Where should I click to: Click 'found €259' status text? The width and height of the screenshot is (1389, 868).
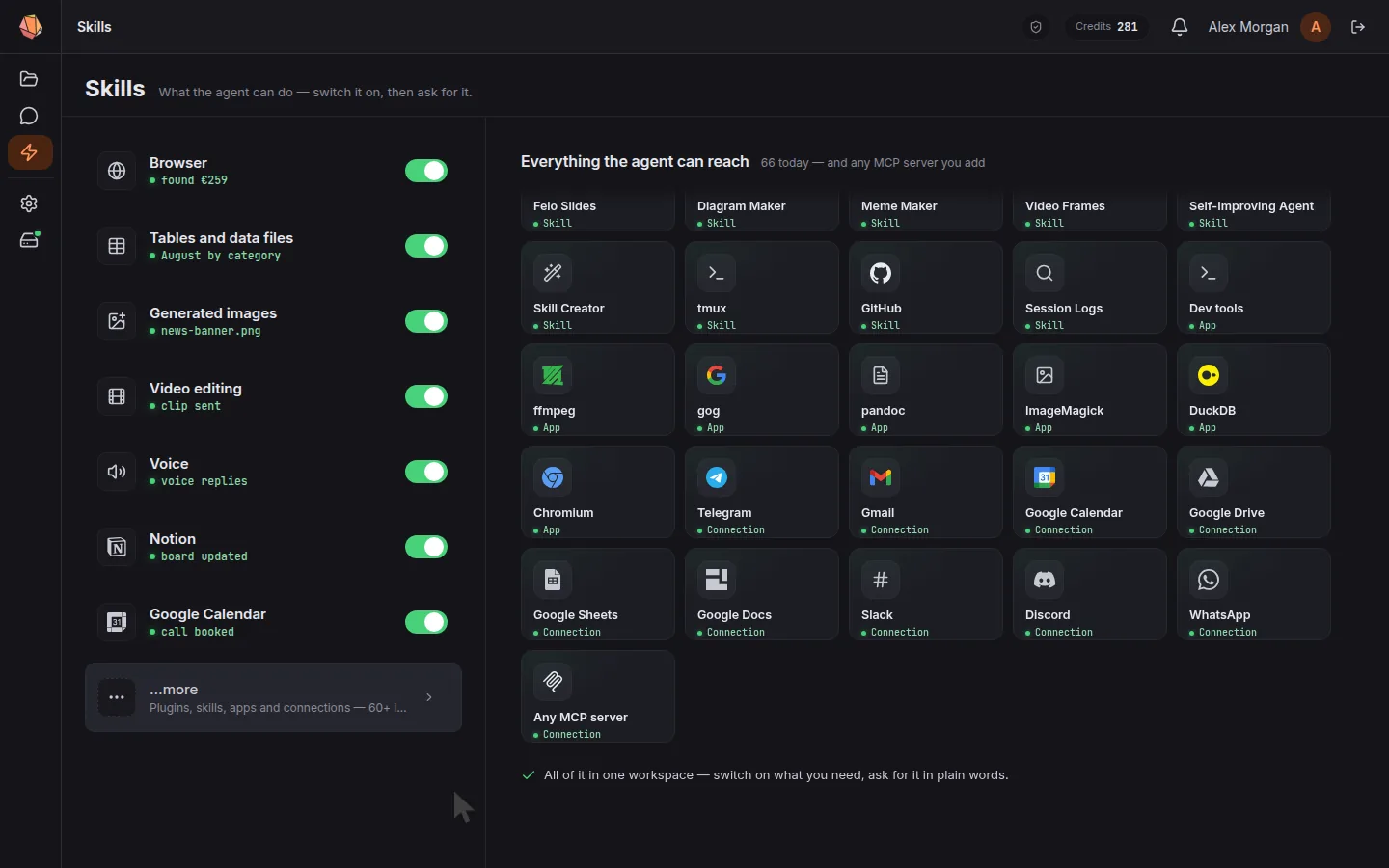(194, 180)
